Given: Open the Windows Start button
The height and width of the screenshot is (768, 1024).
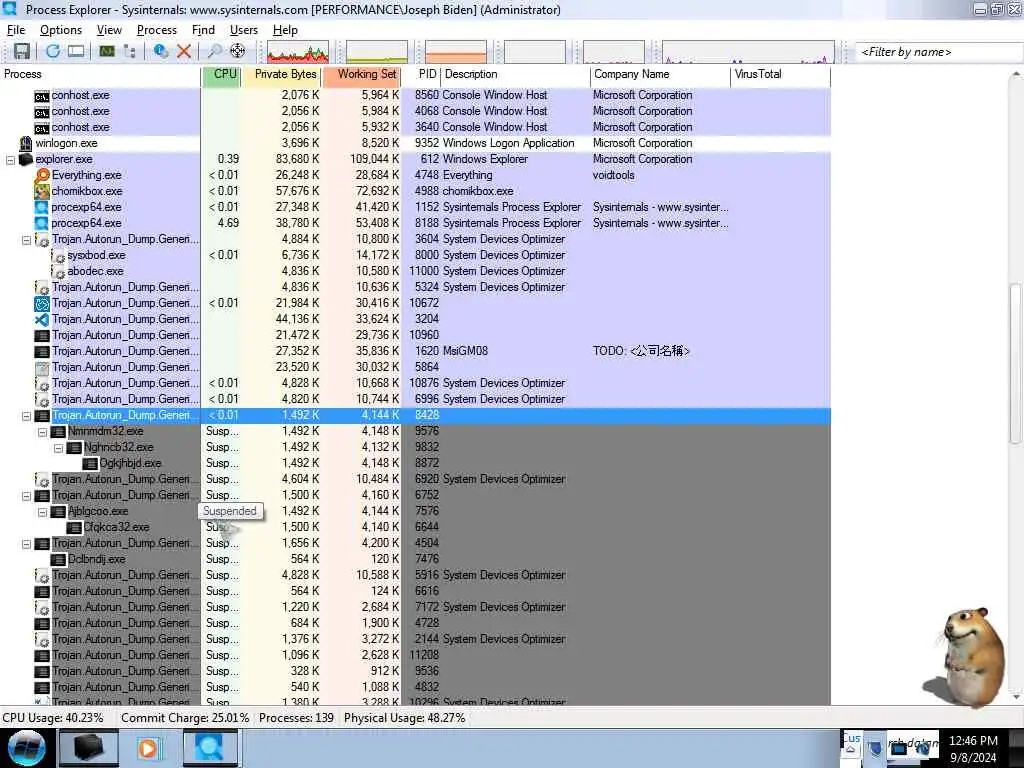Looking at the screenshot, I should point(26,748).
